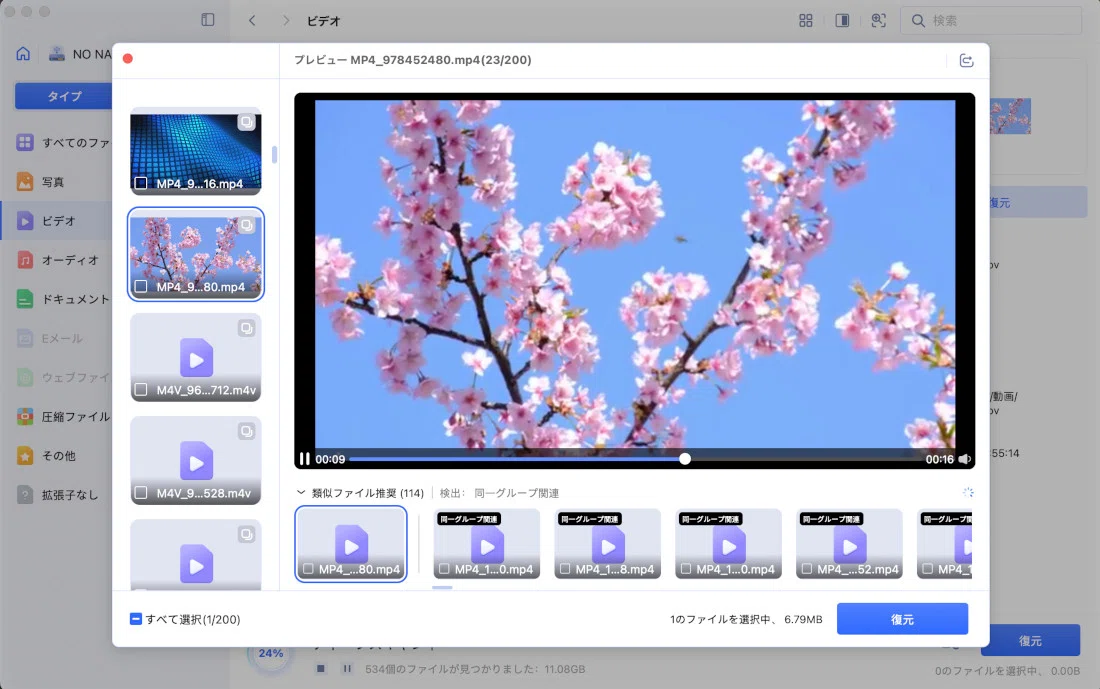Switch to grid view icon in toolbar
Screen dimensions: 1100x689
(806, 20)
